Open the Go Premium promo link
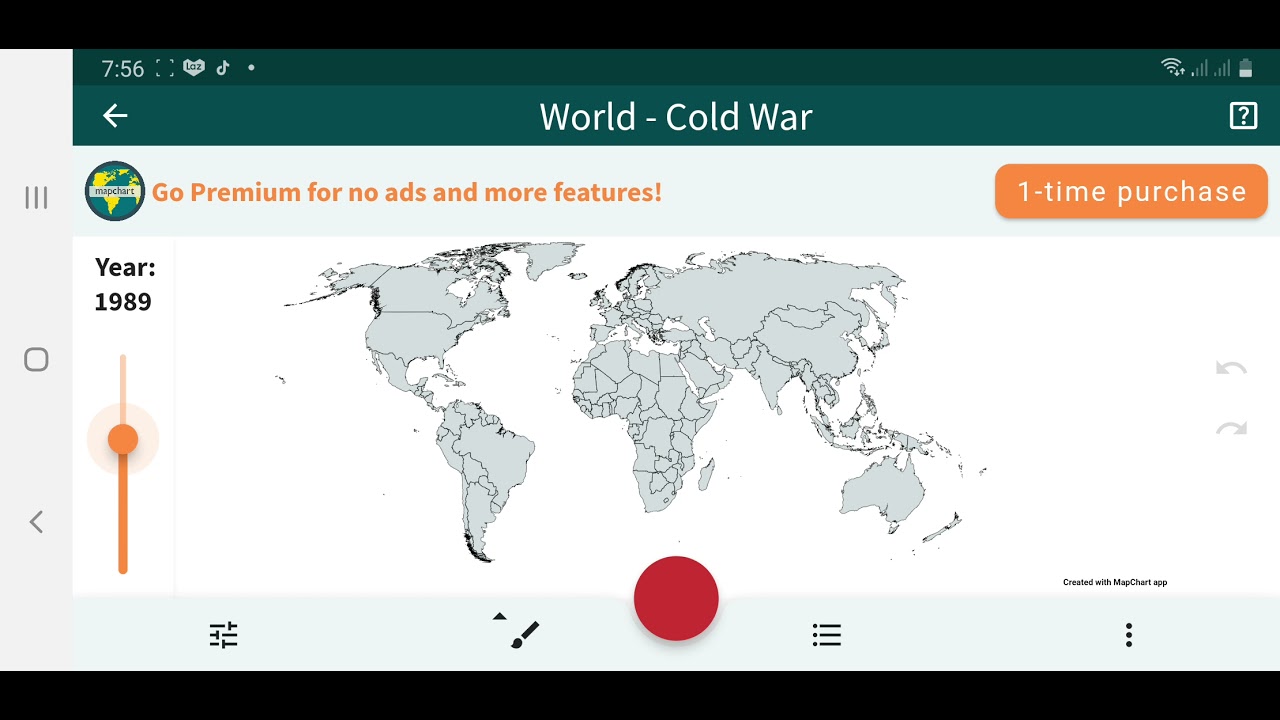 (x=407, y=192)
